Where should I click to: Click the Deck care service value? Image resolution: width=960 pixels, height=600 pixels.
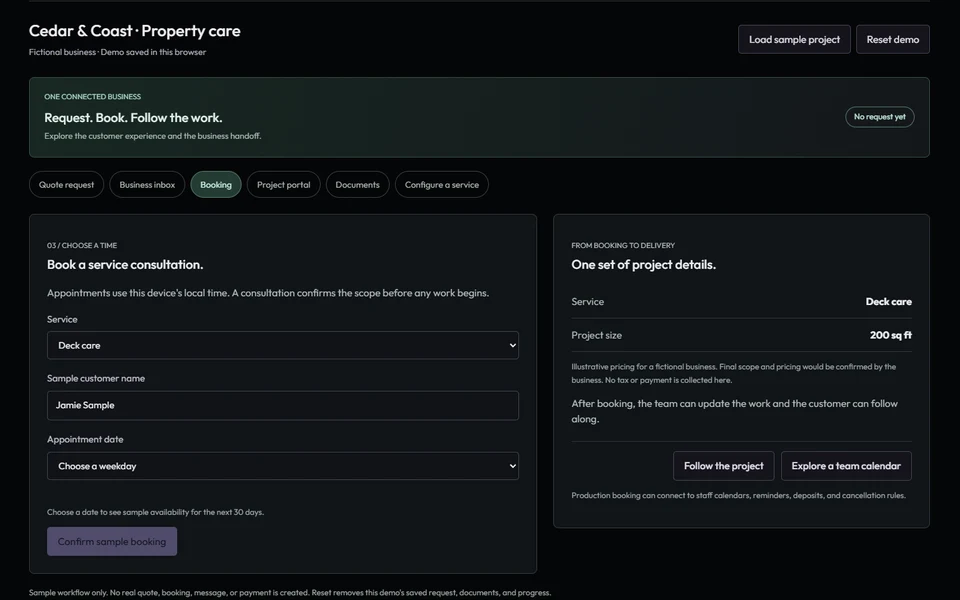pos(888,301)
